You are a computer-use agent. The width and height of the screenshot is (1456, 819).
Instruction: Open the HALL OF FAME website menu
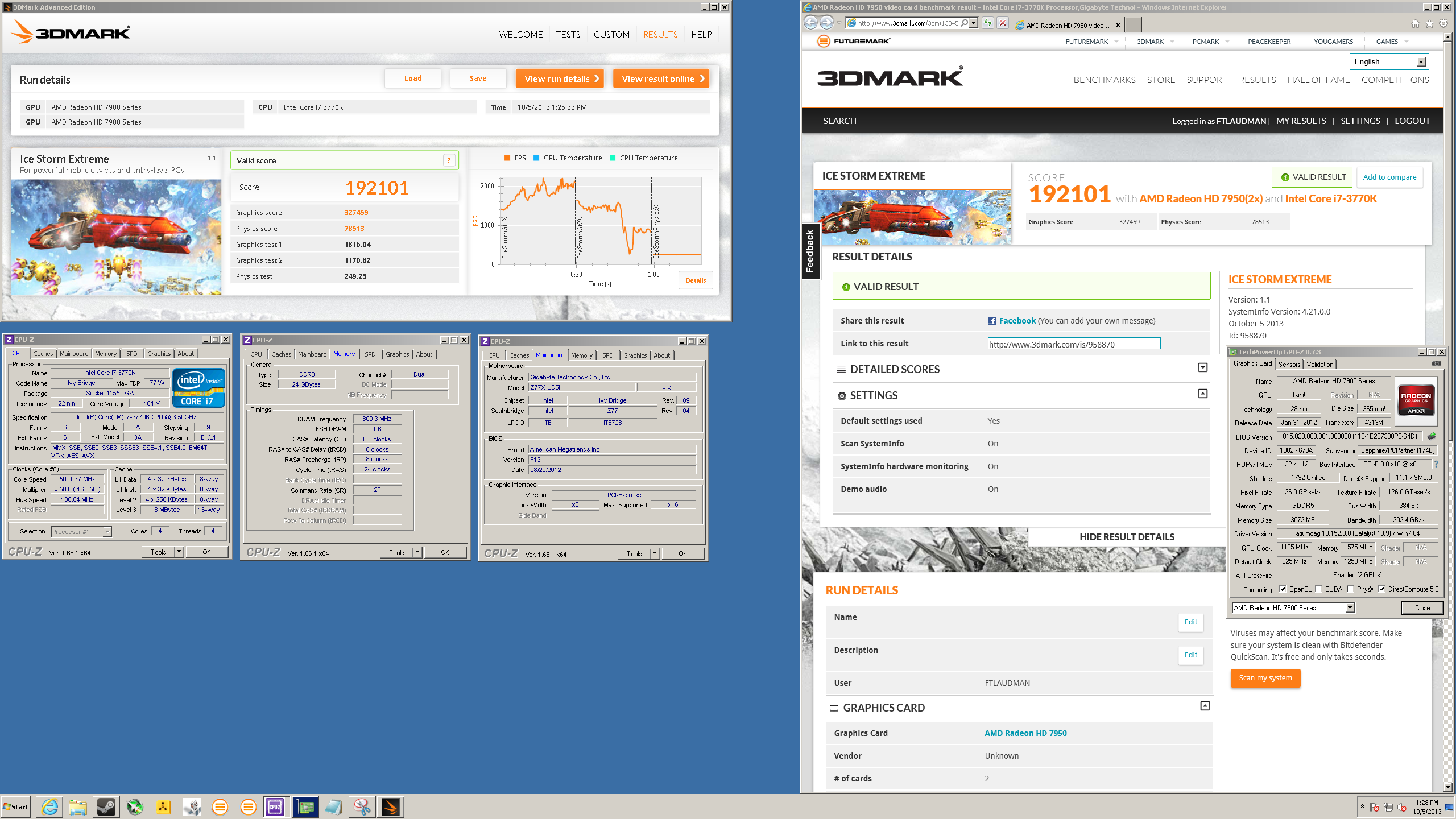pos(1318,80)
